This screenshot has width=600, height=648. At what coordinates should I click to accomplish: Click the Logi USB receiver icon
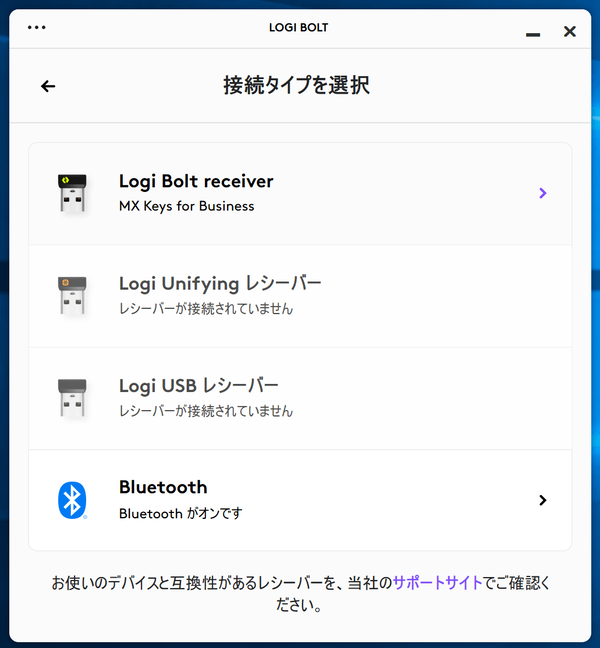coord(72,398)
